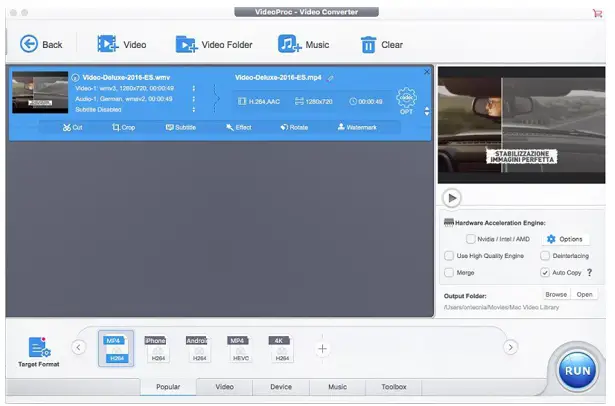This screenshot has width=615, height=406.
Task: Click output resolution 1280x720
Action: 314,102
